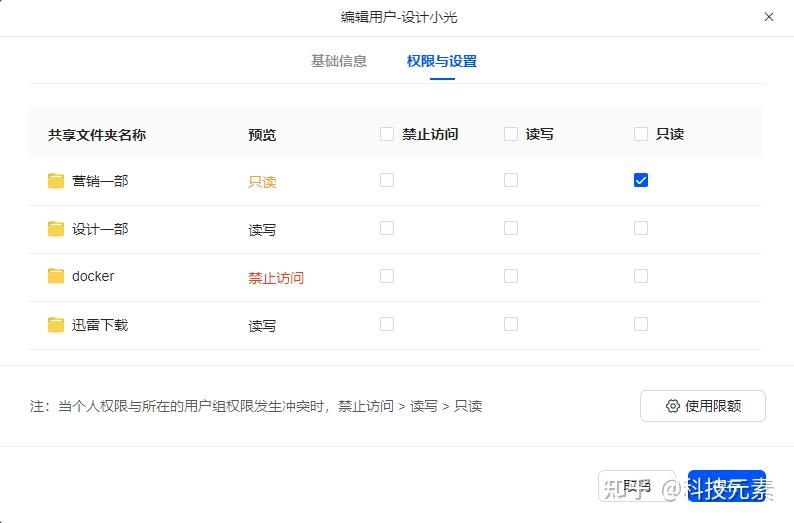Click the docker folder name
Image resolution: width=794 pixels, height=523 pixels.
93,276
